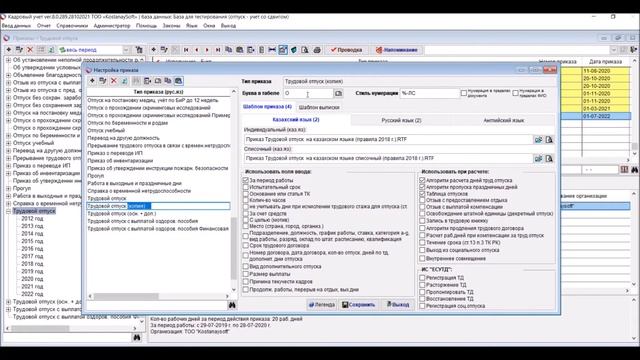Viewport: 640px width, 360px height.
Task: Expand Приказ о переводе ИП node
Action: click(x=9, y=166)
